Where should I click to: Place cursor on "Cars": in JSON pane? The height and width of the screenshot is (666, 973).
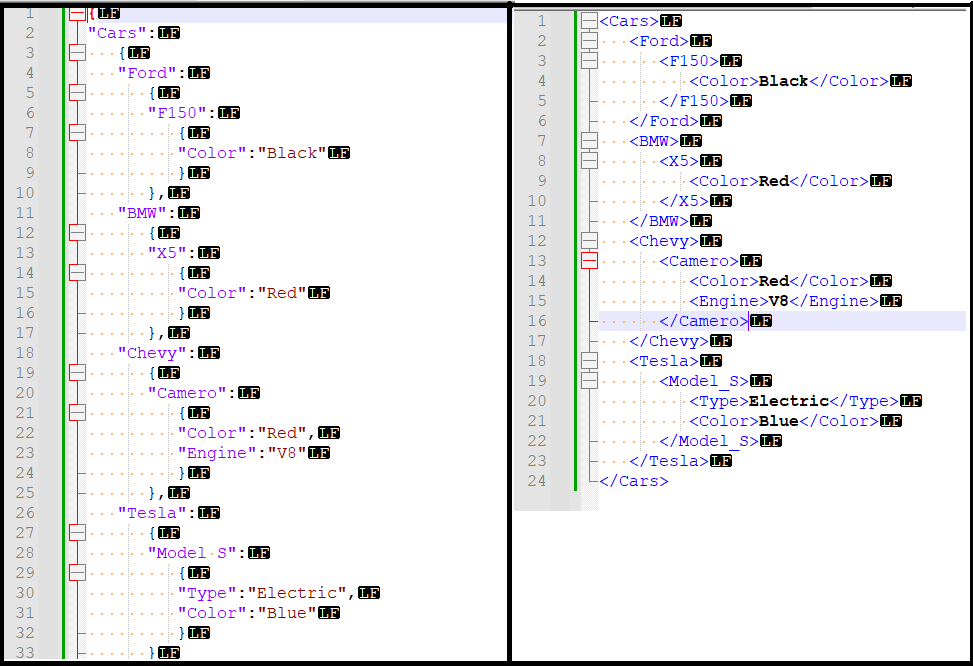122,33
